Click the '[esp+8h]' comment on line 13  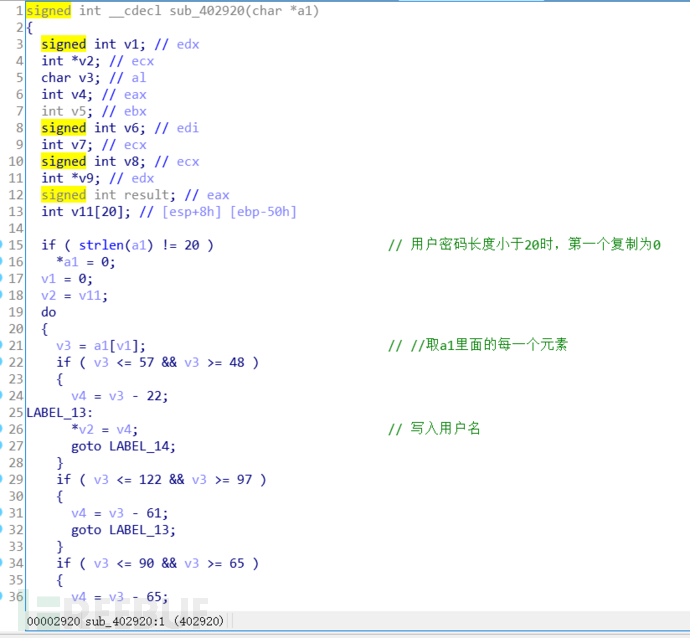click(191, 212)
